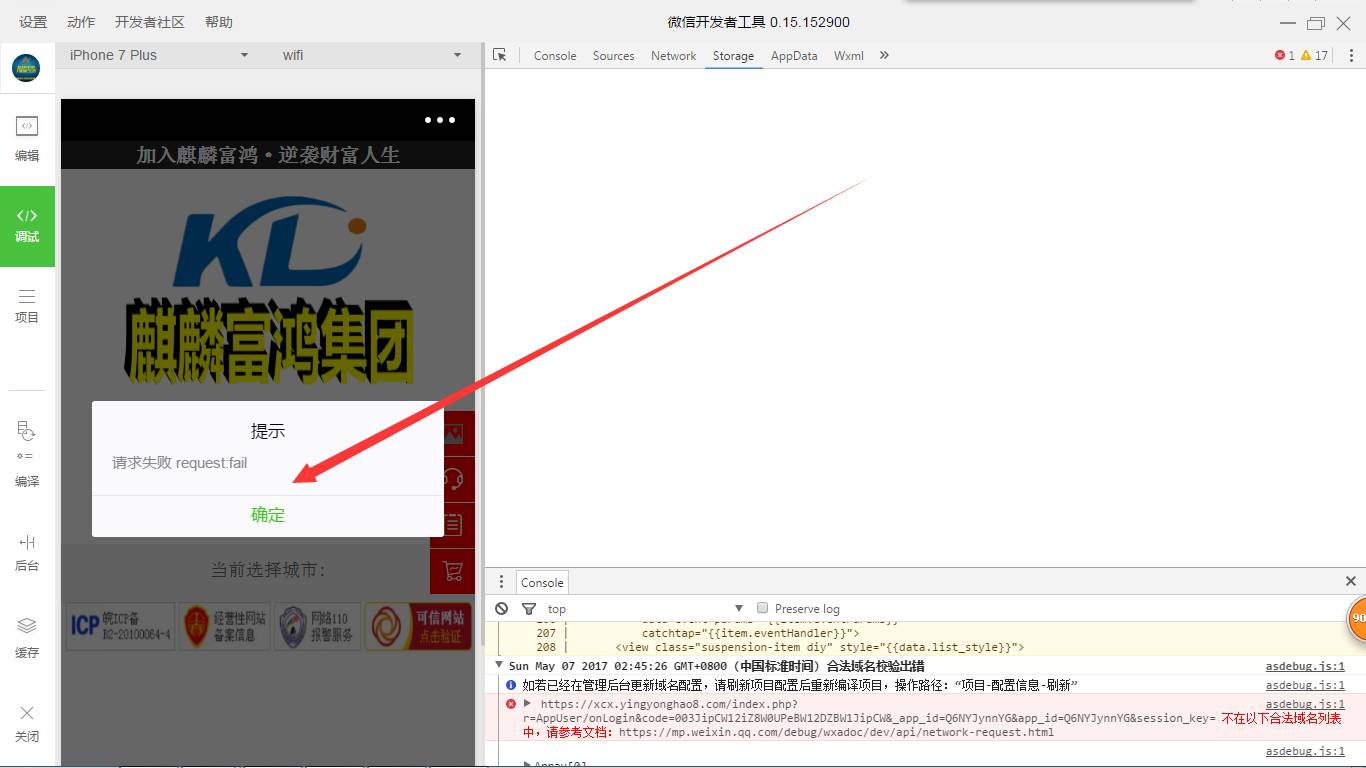Viewport: 1366px width, 768px height.
Task: Click the shopping cart icon
Action: click(x=453, y=571)
